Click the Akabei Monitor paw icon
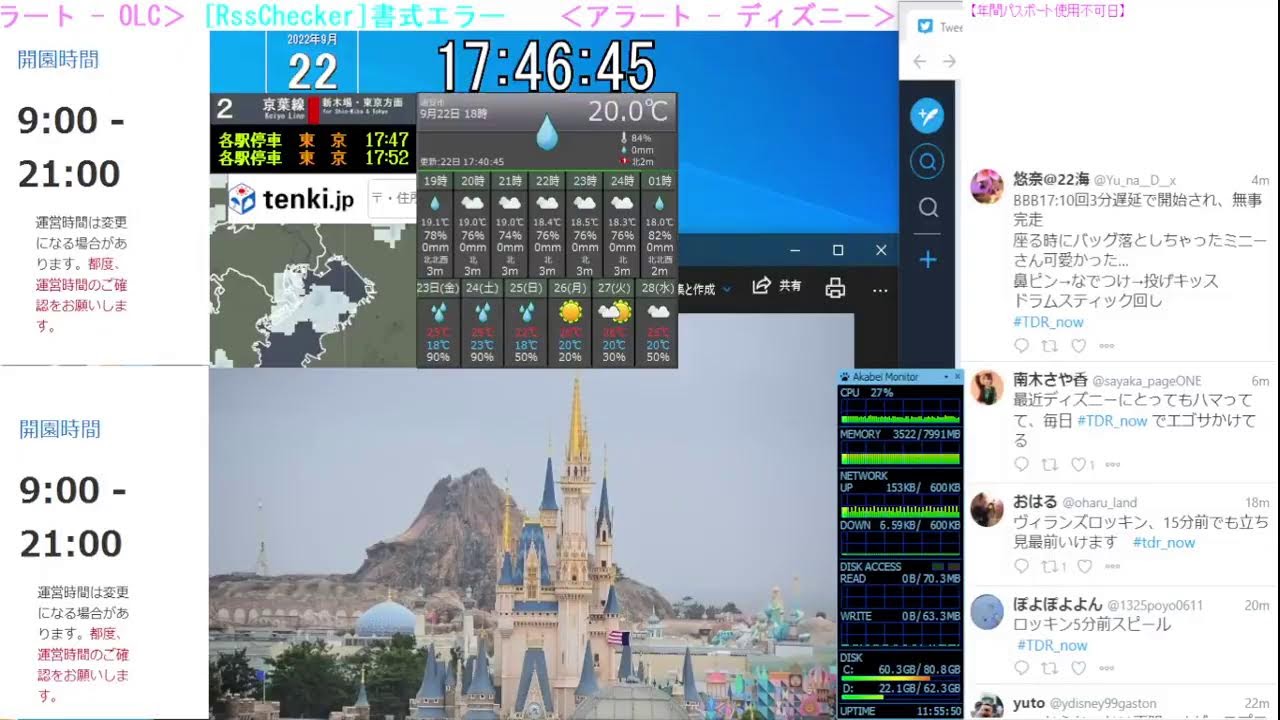Screen dimensions: 1280x720 (x=845, y=377)
